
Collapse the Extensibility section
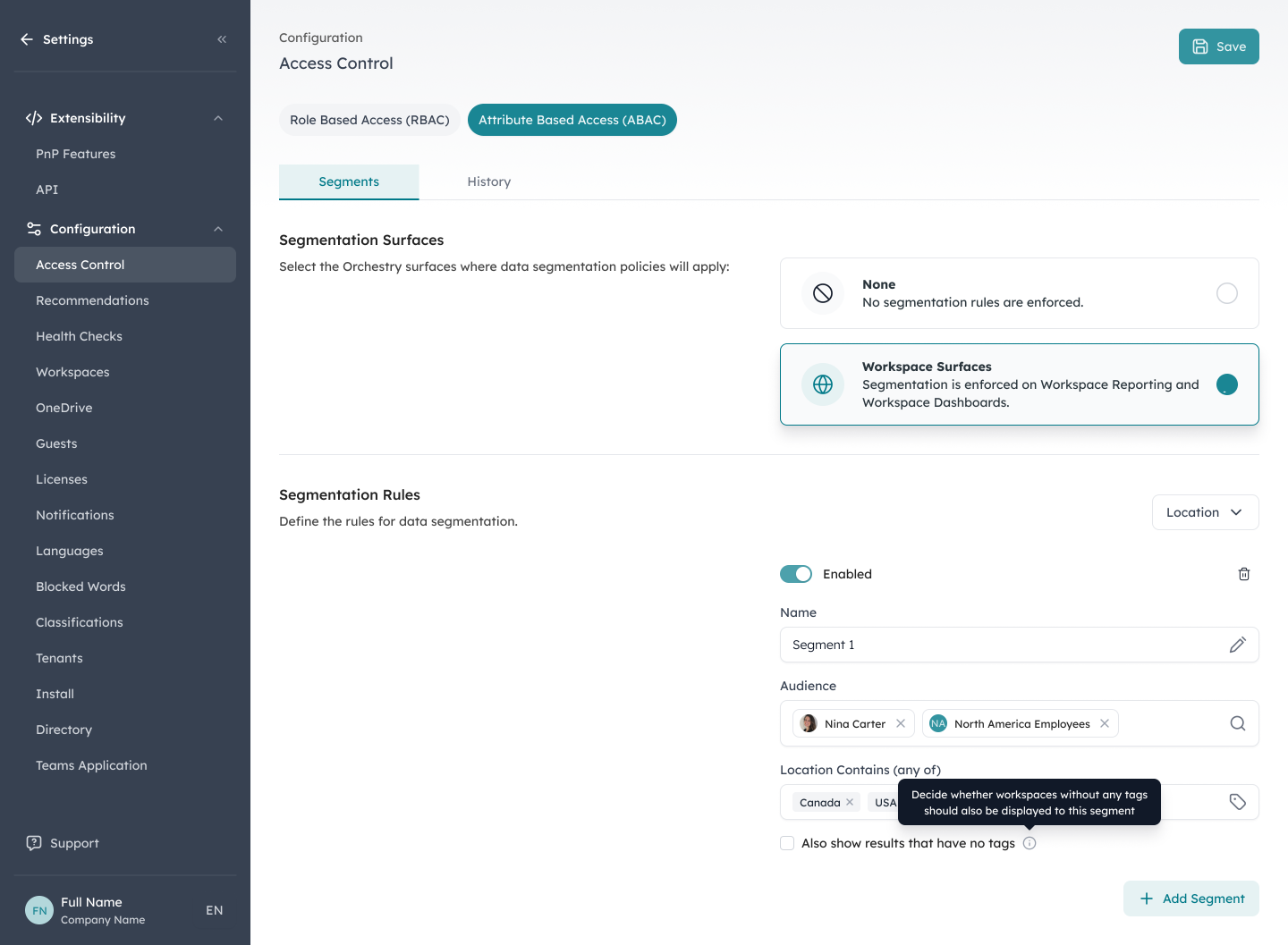click(x=218, y=118)
